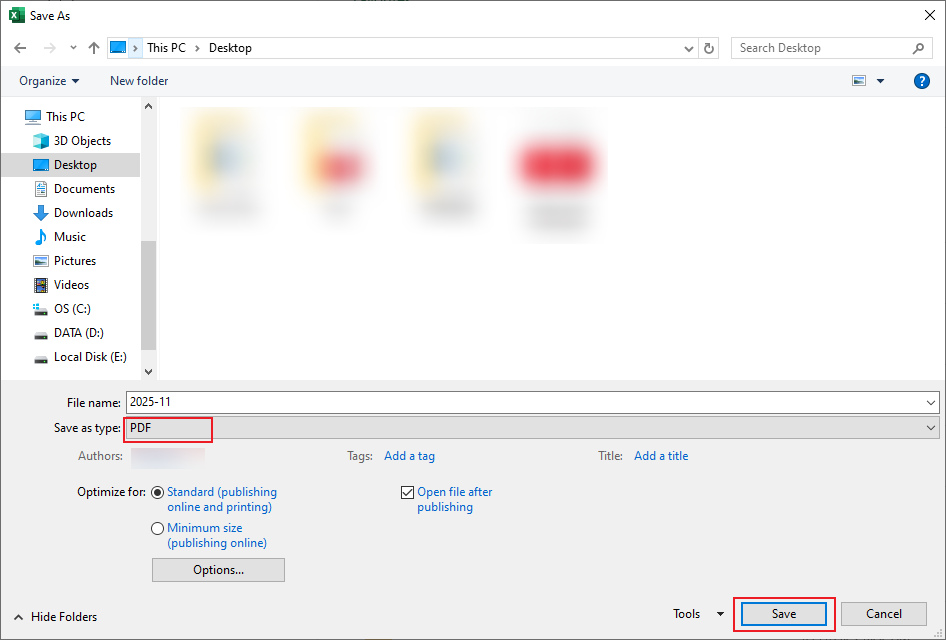Click This PC in the address breadcrumb
This screenshot has height=640, width=946.
click(x=166, y=47)
